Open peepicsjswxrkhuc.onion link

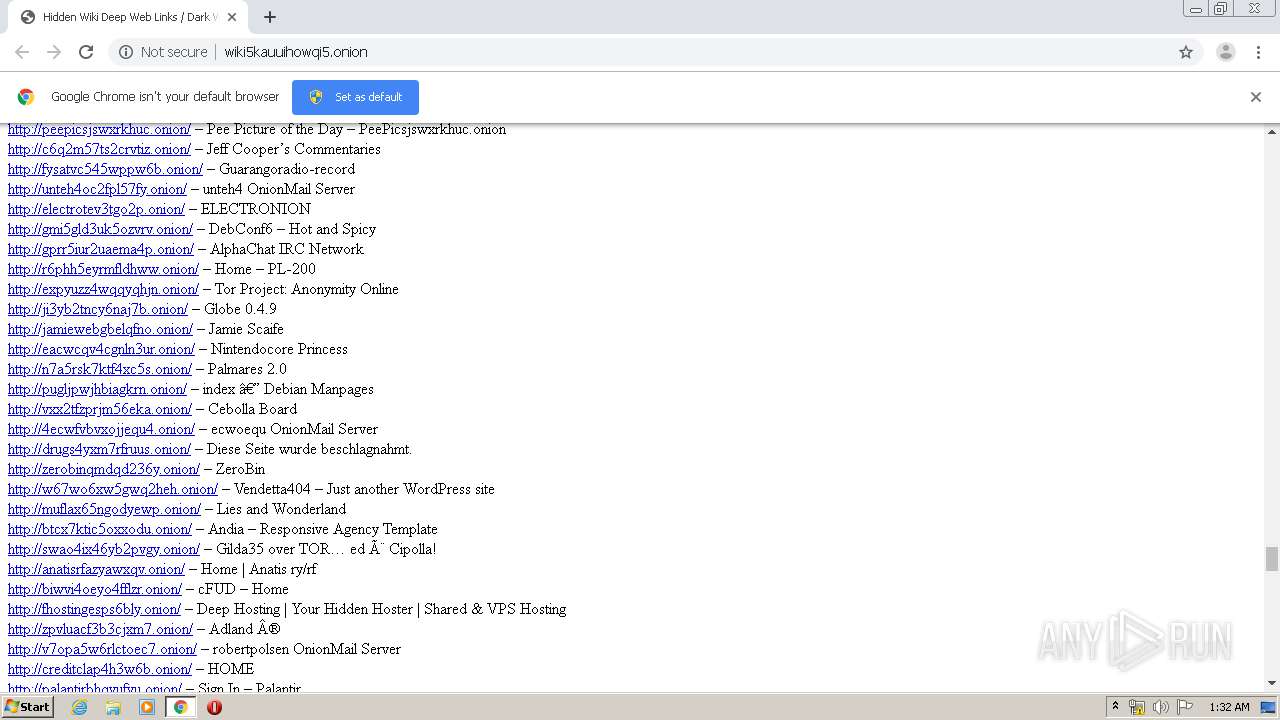(99, 129)
